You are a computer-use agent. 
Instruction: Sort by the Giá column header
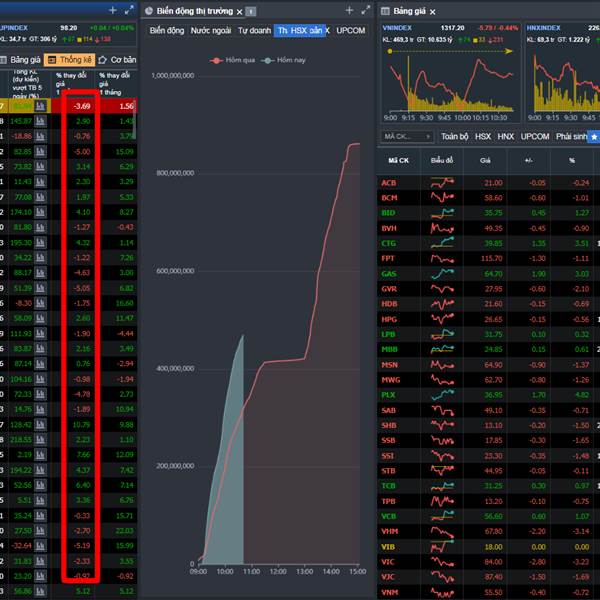click(x=485, y=160)
